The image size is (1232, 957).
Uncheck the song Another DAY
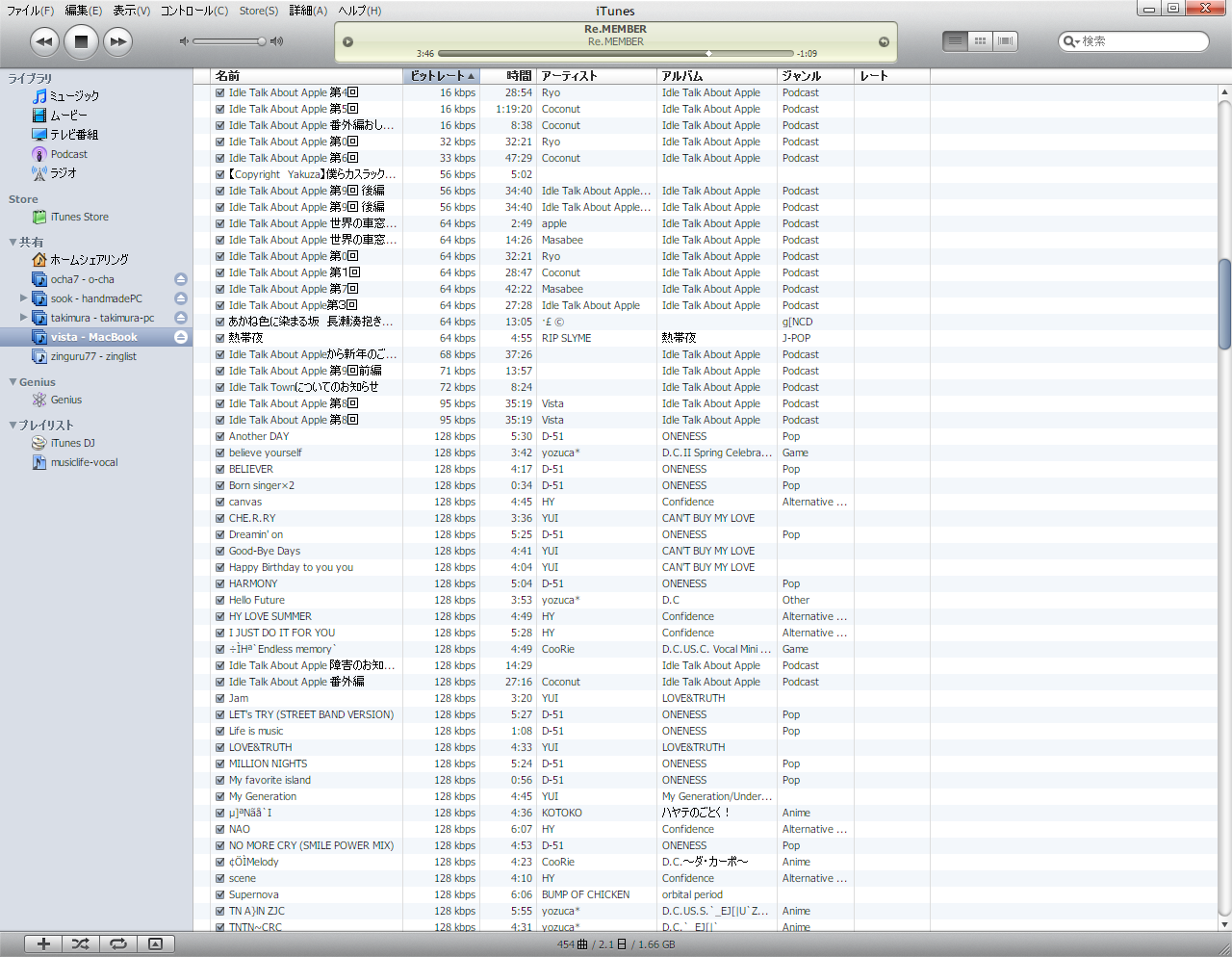220,437
